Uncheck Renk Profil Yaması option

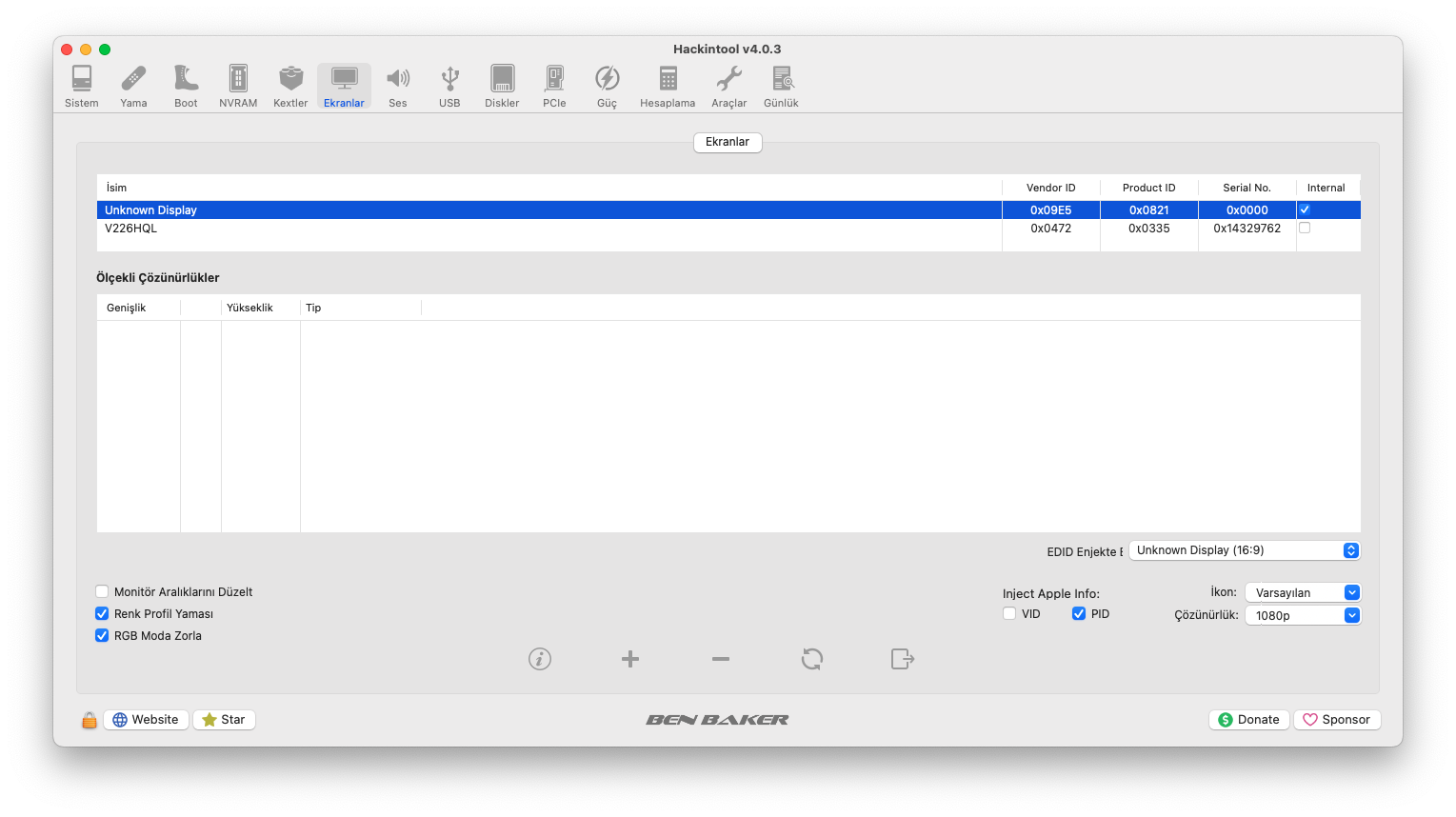point(103,613)
